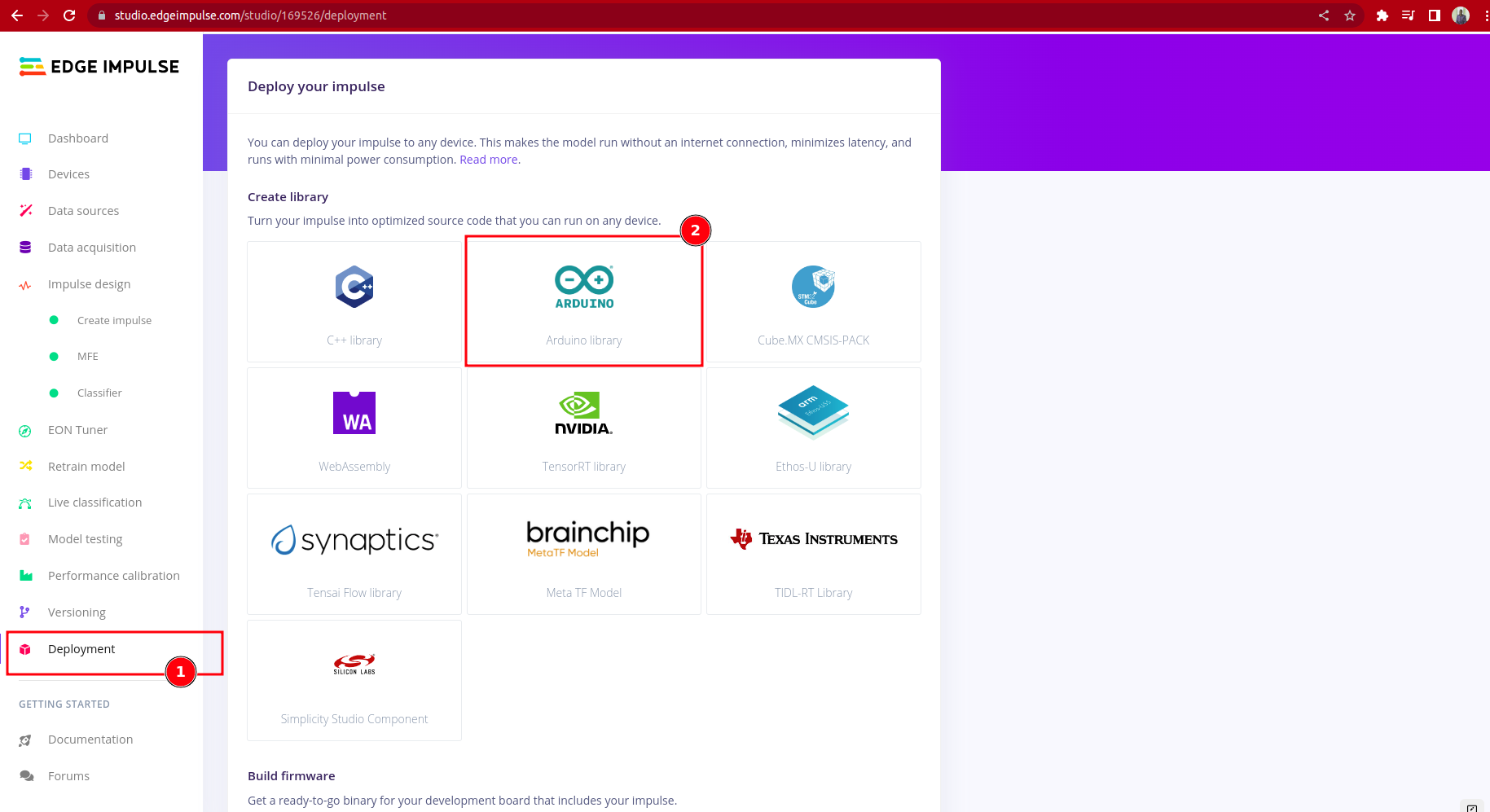Screen dimensions: 1490x812
Task: Choose the Texas Instruments TIDL-RT Library
Action: [x=813, y=554]
